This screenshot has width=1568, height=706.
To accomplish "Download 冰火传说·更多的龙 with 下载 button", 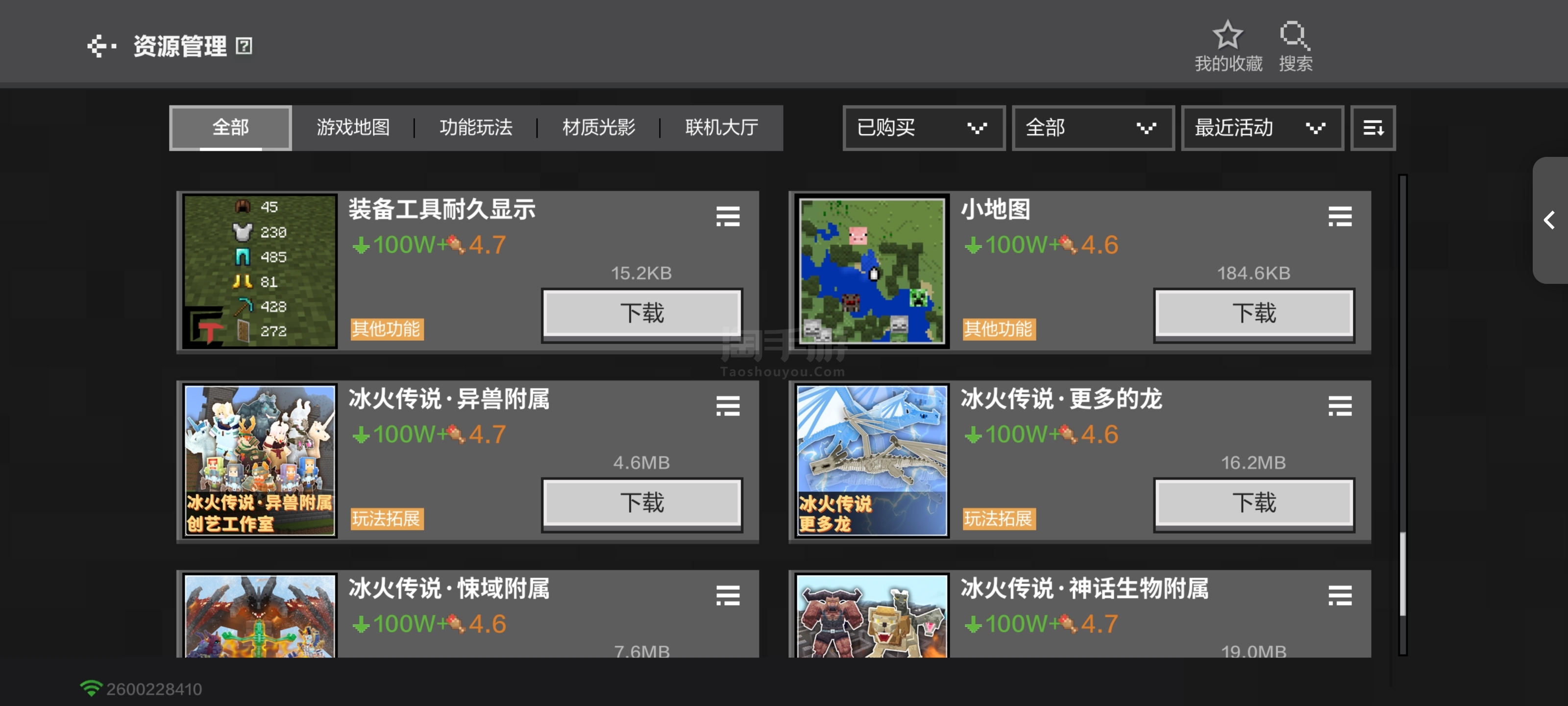I will click(1254, 503).
